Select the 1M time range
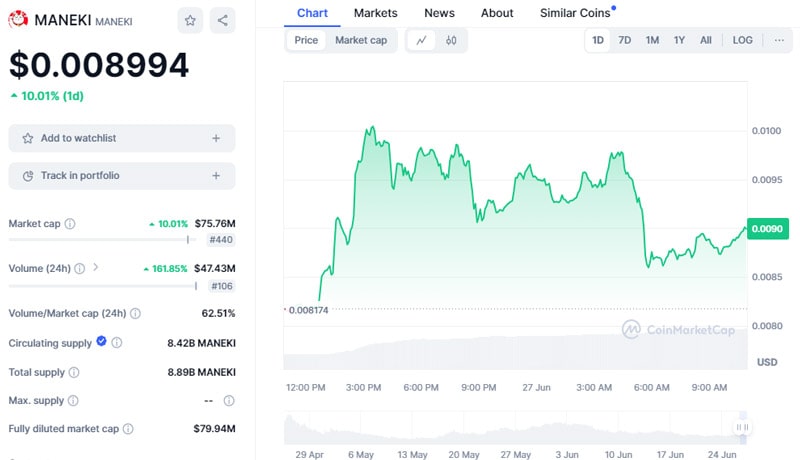 (x=652, y=40)
